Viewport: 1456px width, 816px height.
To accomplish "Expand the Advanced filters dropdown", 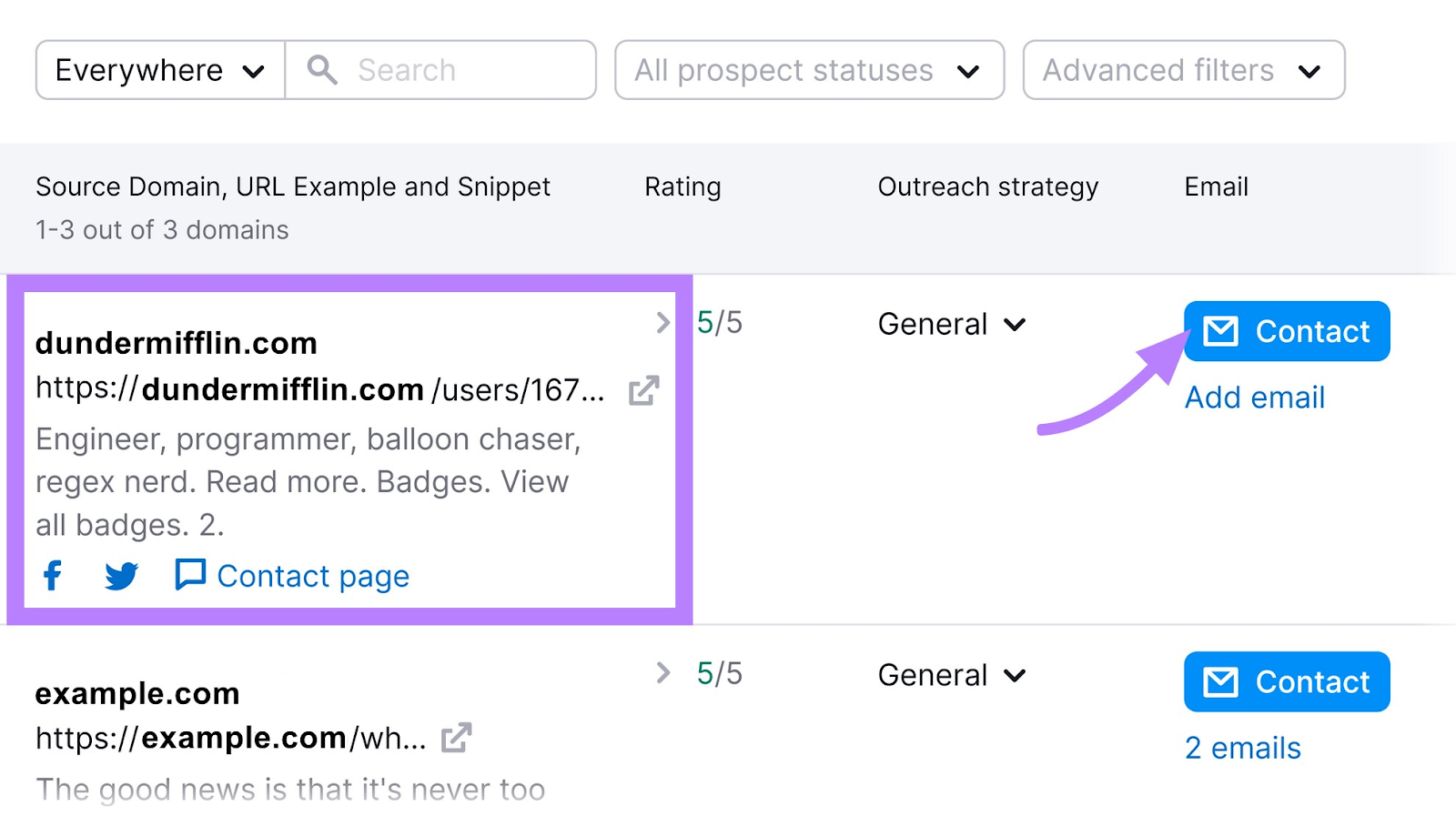I will pyautogui.click(x=1181, y=70).
